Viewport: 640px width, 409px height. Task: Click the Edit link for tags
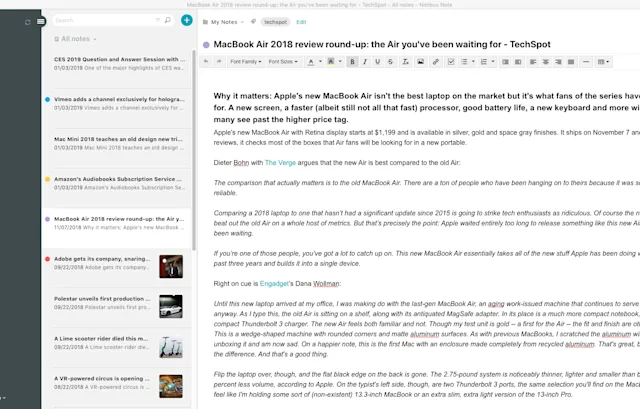[x=301, y=22]
